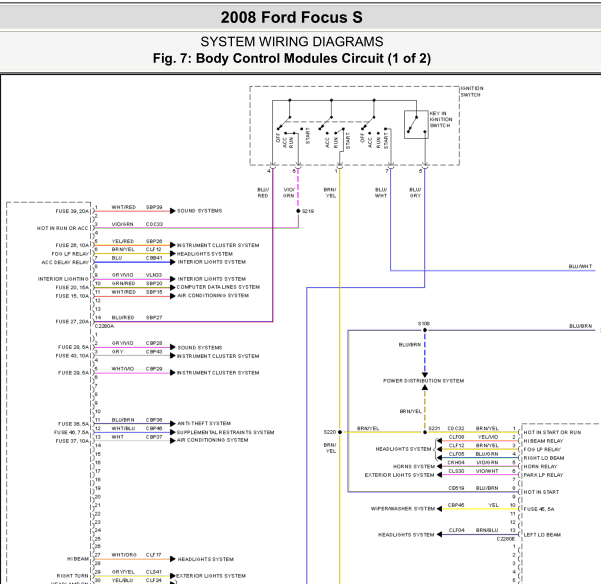The height and width of the screenshot is (584, 601).
Task: Click the 'RIGHT TURN' label
Action: (72, 576)
